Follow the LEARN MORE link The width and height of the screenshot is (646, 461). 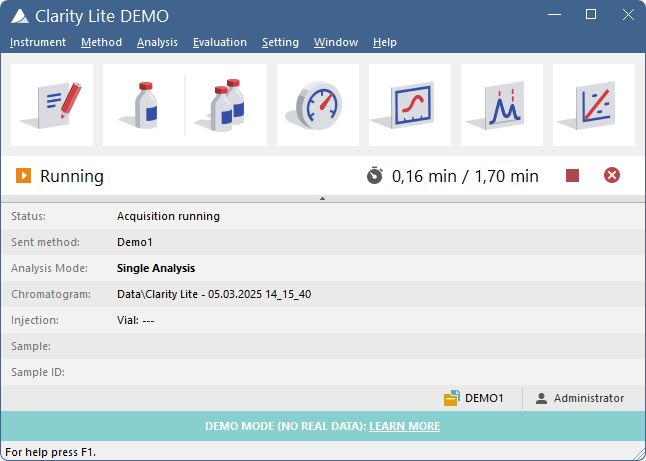coord(405,426)
